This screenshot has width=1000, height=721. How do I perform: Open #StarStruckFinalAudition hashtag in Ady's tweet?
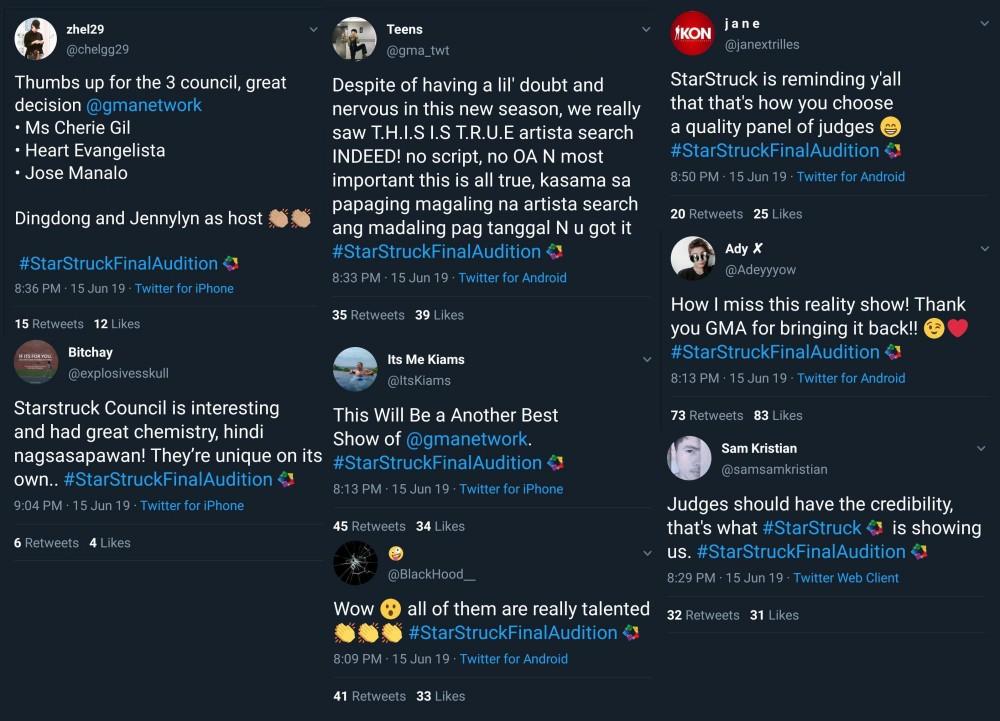click(x=775, y=352)
